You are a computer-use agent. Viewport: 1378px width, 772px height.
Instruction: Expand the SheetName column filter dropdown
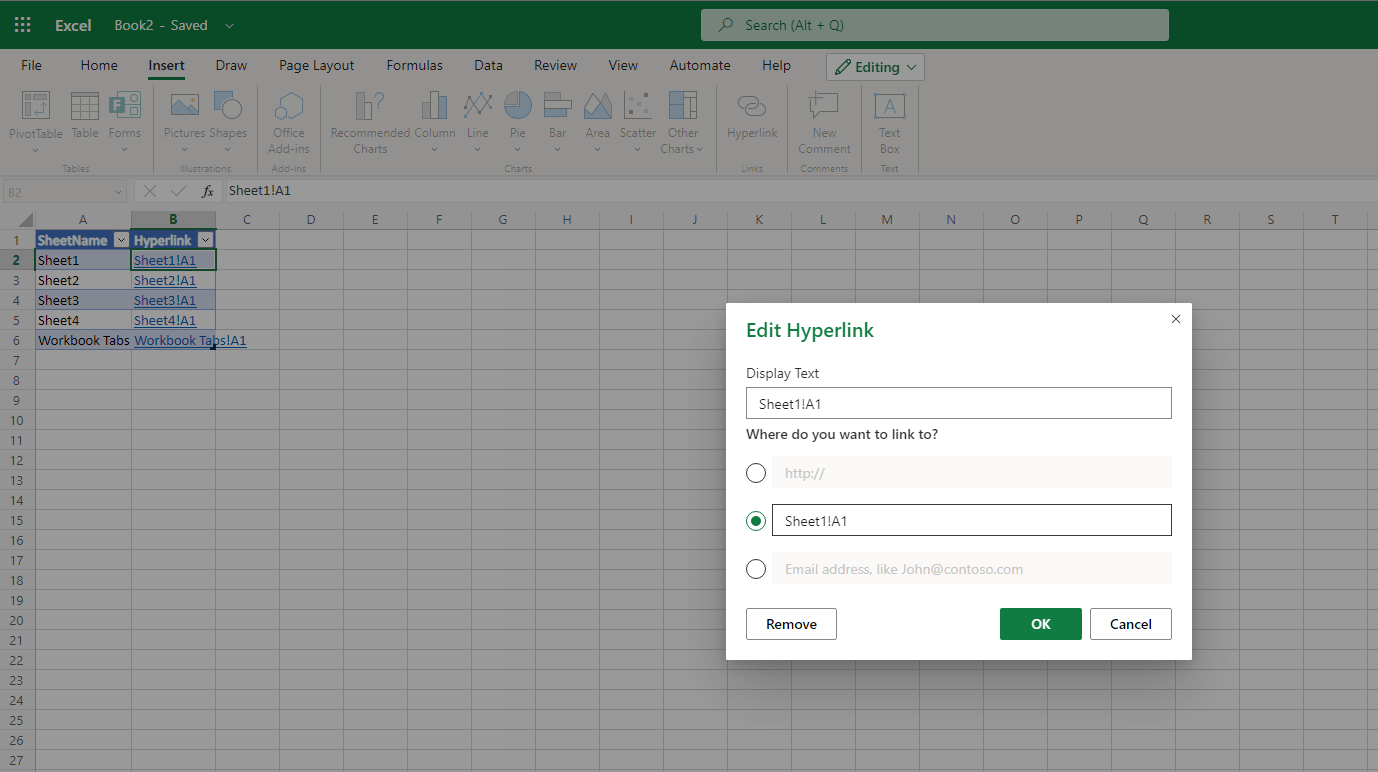point(121,240)
